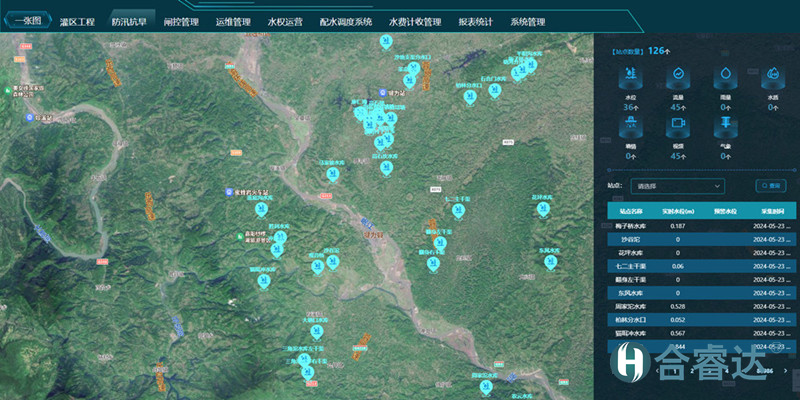Open the 水质 water quality icon

coord(772,76)
